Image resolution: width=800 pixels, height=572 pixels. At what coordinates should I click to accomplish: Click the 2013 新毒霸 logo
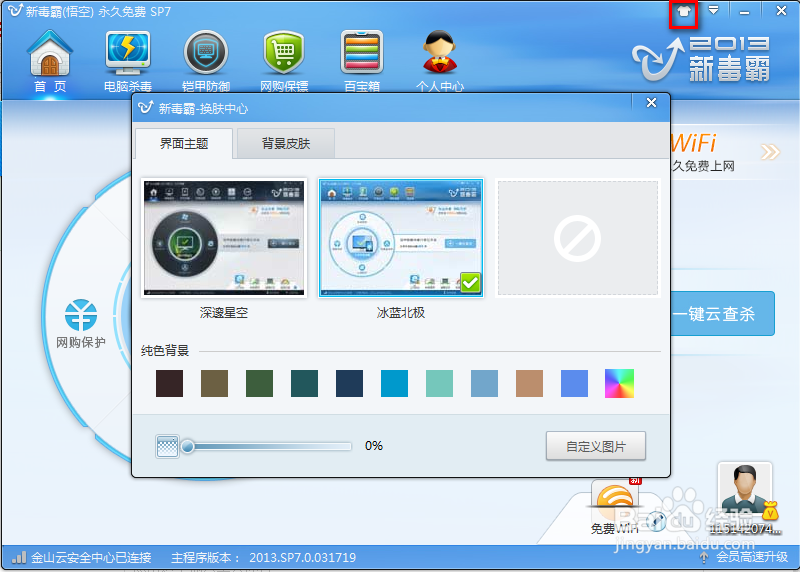701,58
